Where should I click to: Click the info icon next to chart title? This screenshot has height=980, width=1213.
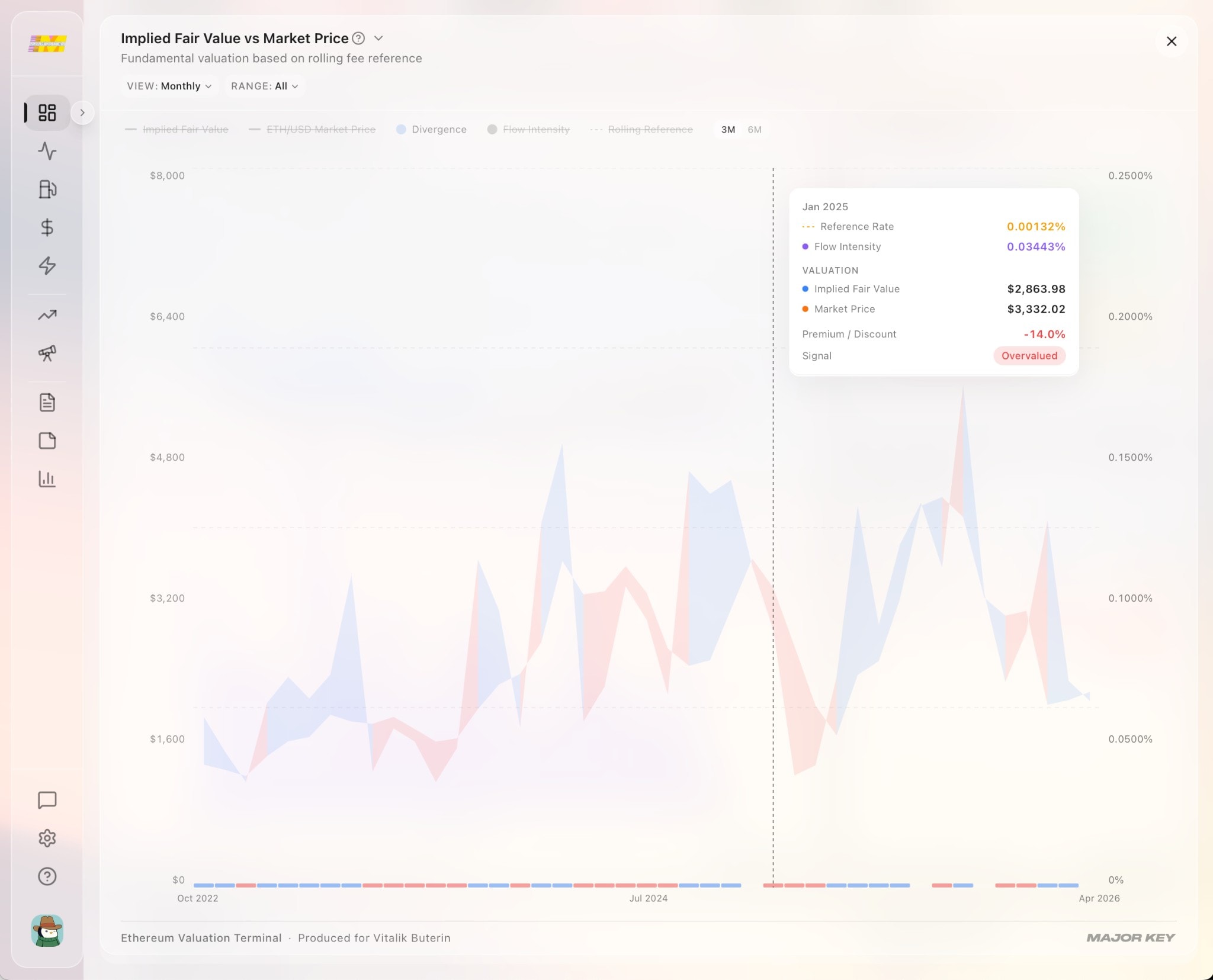coord(358,38)
